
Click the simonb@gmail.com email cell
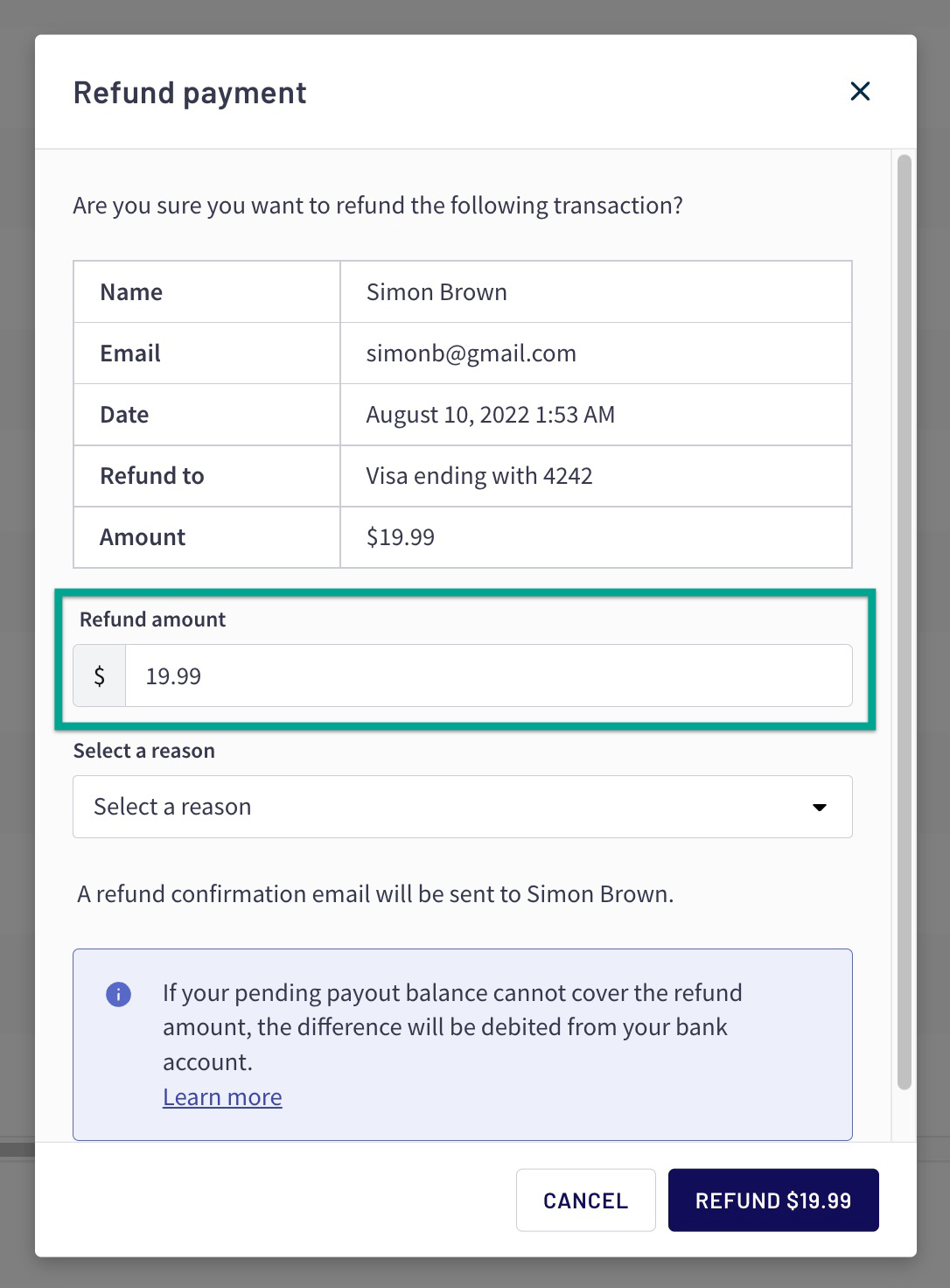(596, 353)
